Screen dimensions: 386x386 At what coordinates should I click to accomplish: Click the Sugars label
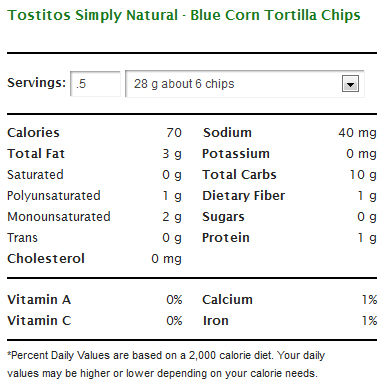click(223, 217)
